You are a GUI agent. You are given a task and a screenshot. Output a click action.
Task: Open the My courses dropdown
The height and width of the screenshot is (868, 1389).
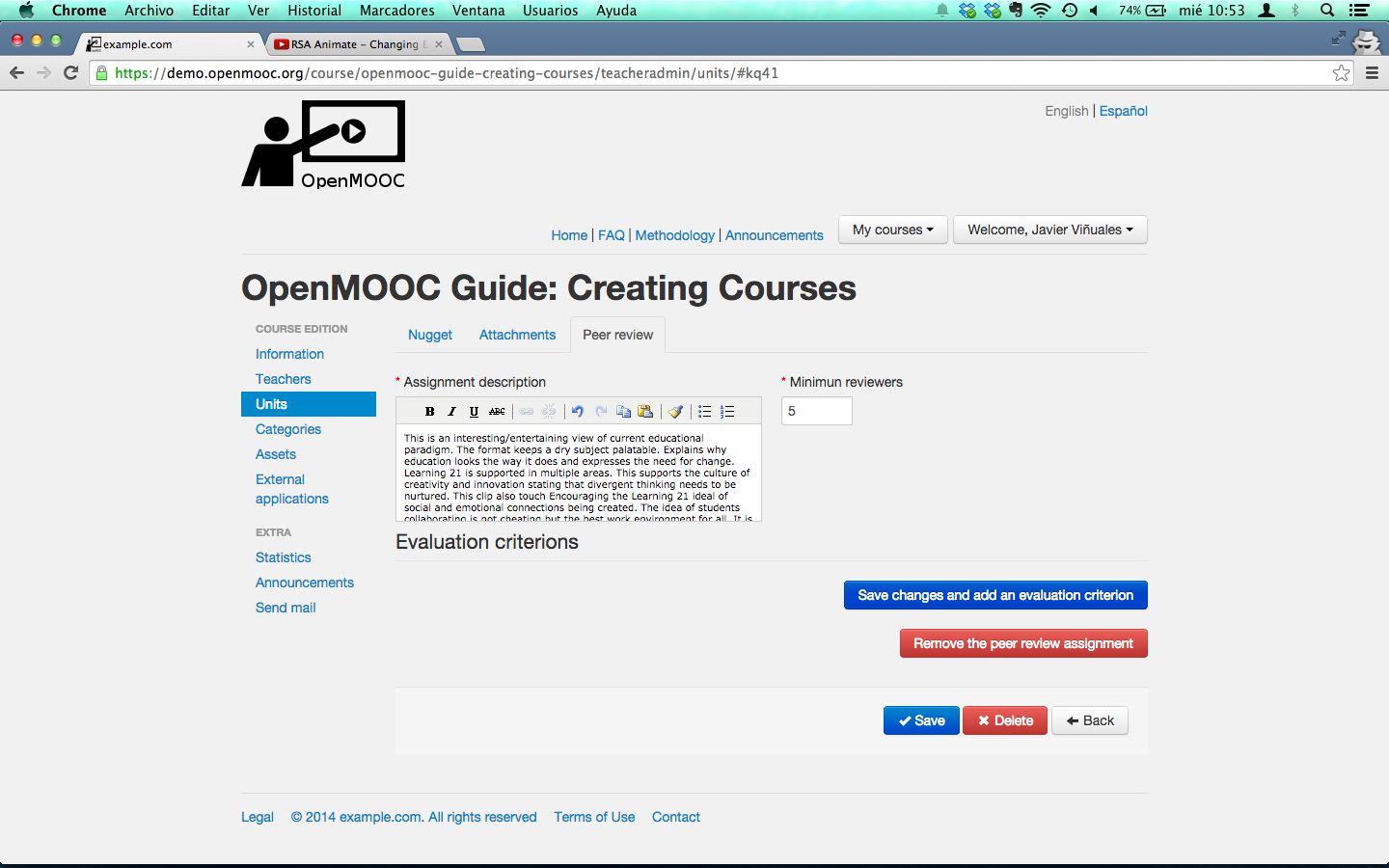click(x=893, y=230)
